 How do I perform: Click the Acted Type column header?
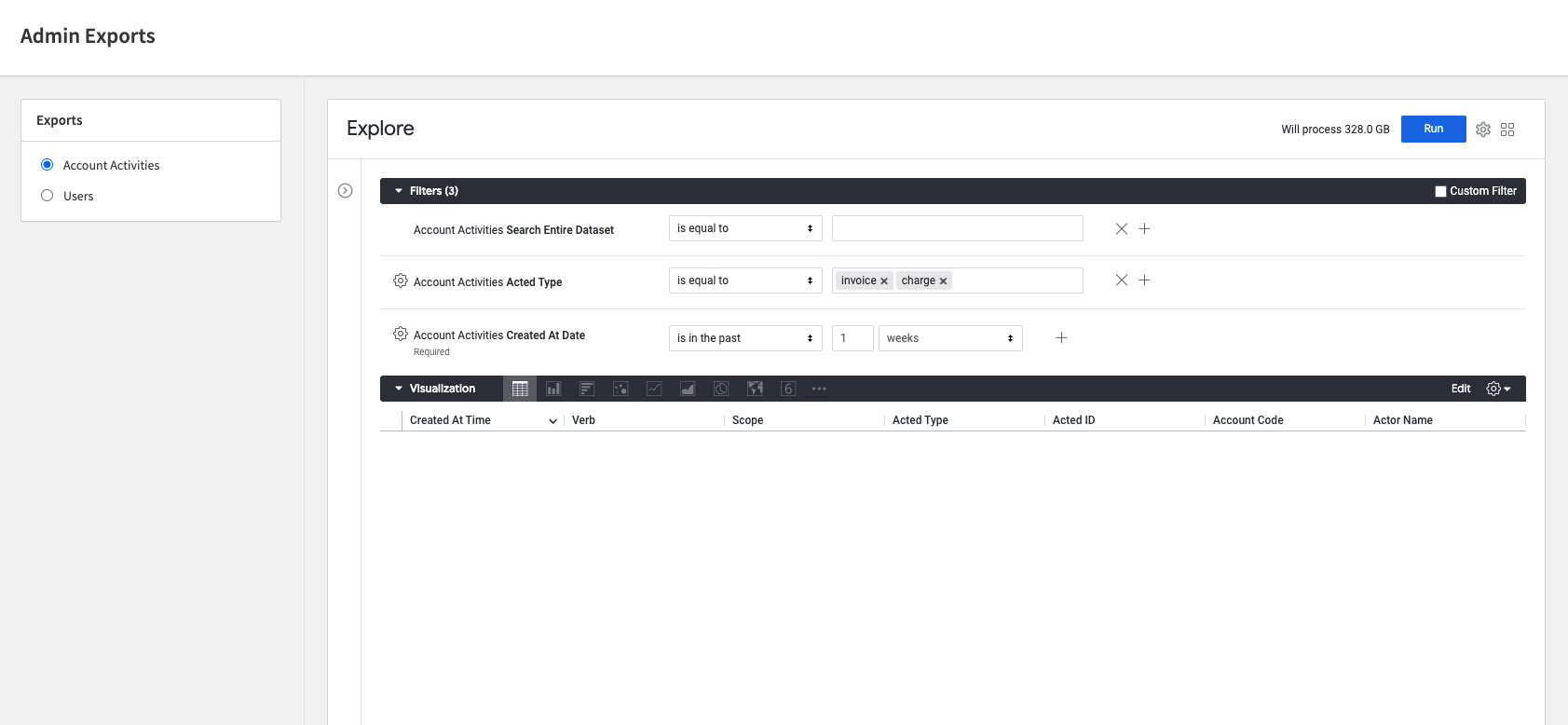click(x=920, y=420)
